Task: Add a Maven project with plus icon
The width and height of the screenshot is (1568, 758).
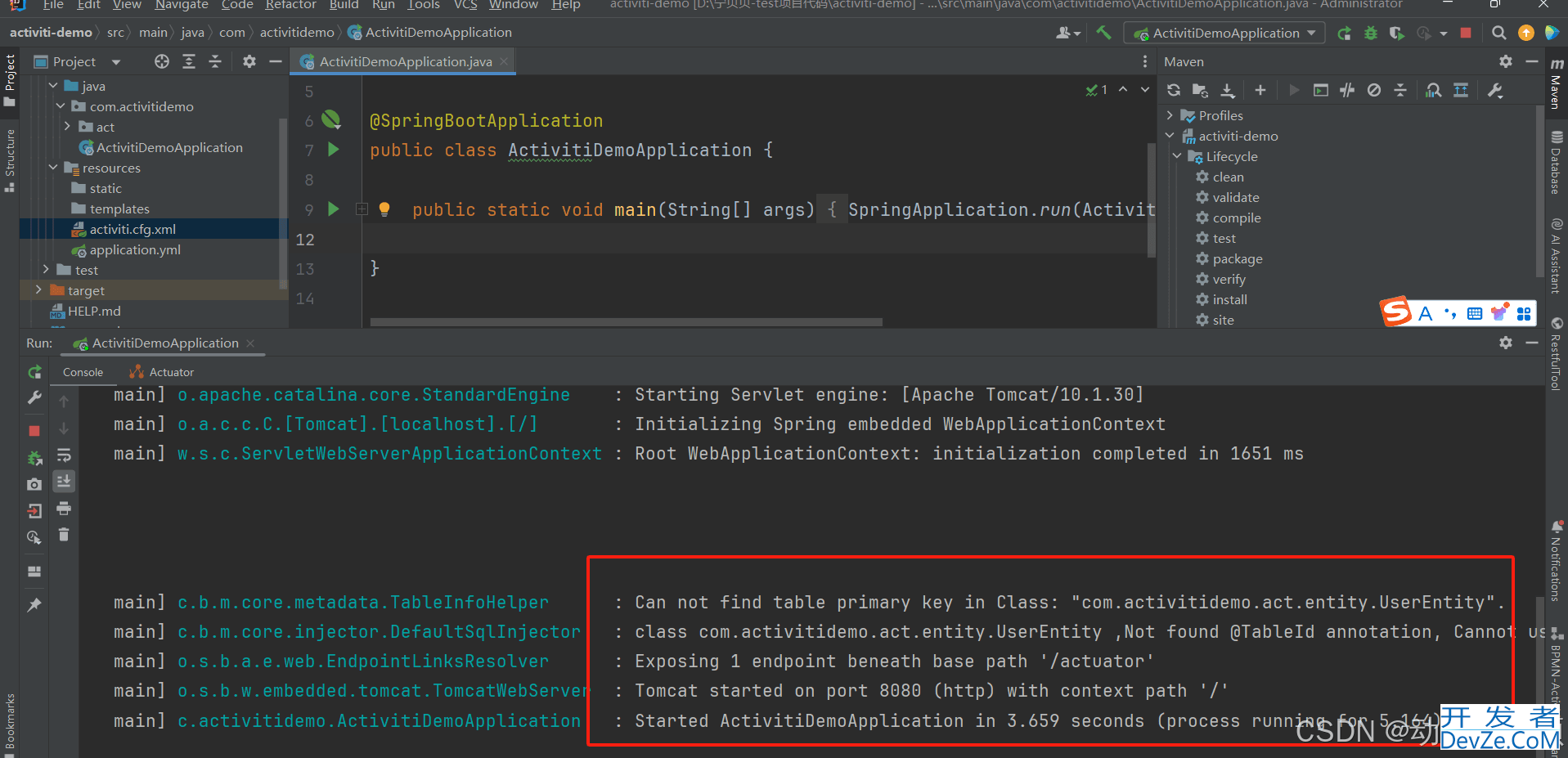Action: pyautogui.click(x=1260, y=90)
